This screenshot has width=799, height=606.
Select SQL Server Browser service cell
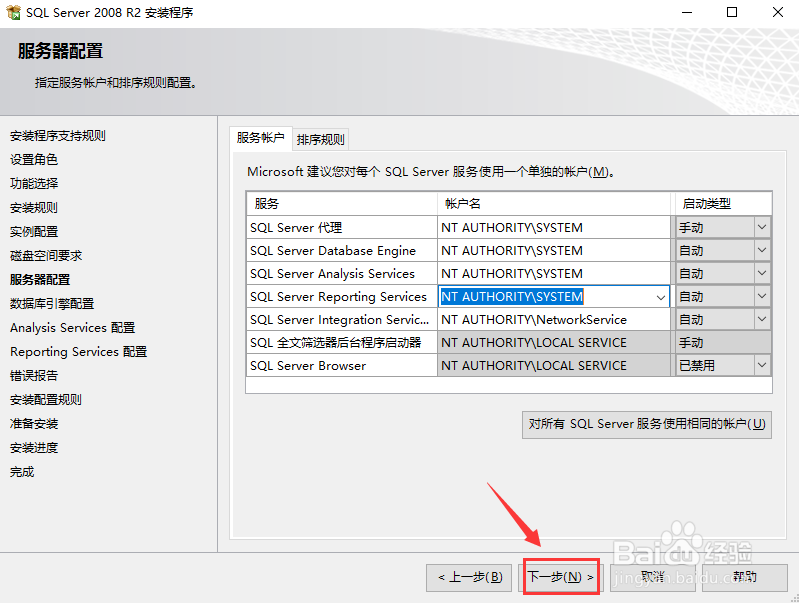click(342, 365)
